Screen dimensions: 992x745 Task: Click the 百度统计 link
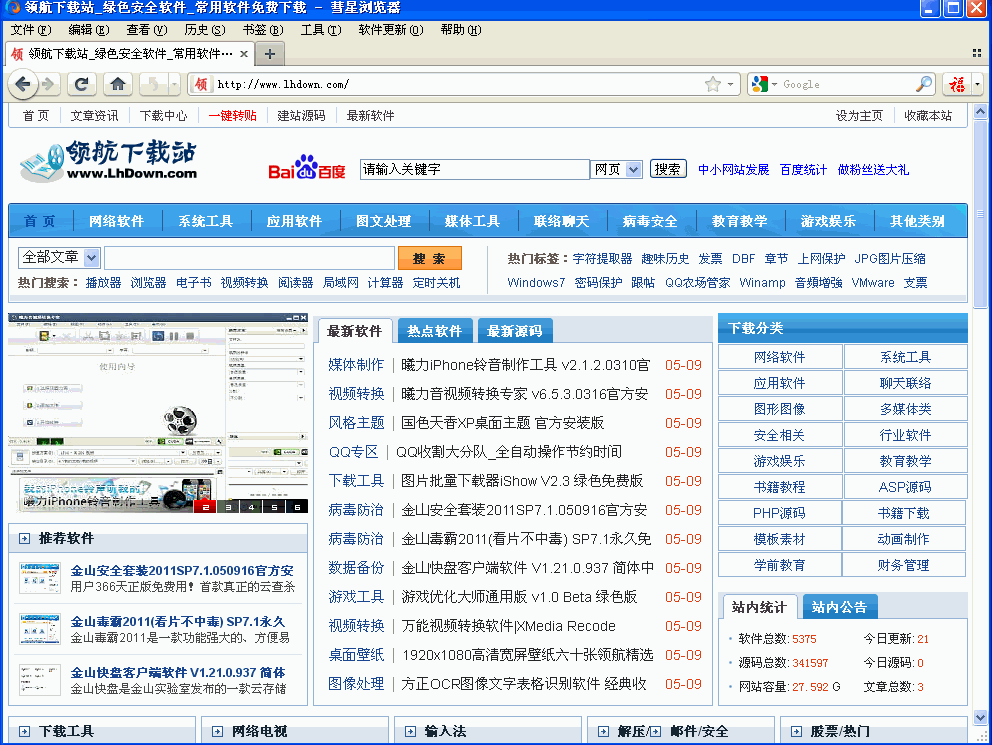pos(803,169)
